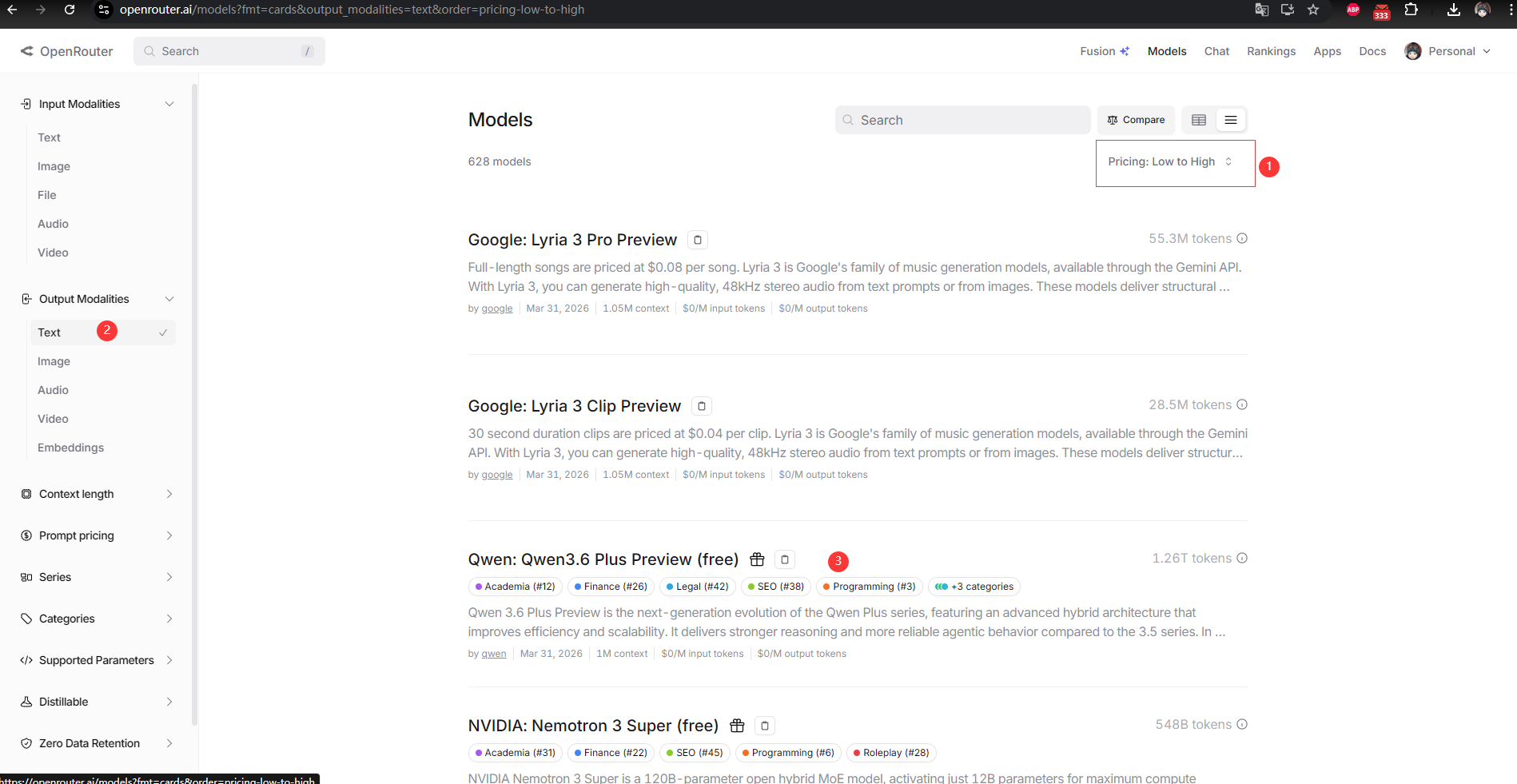
Task: Go to the Models nav item
Action: pos(1167,51)
